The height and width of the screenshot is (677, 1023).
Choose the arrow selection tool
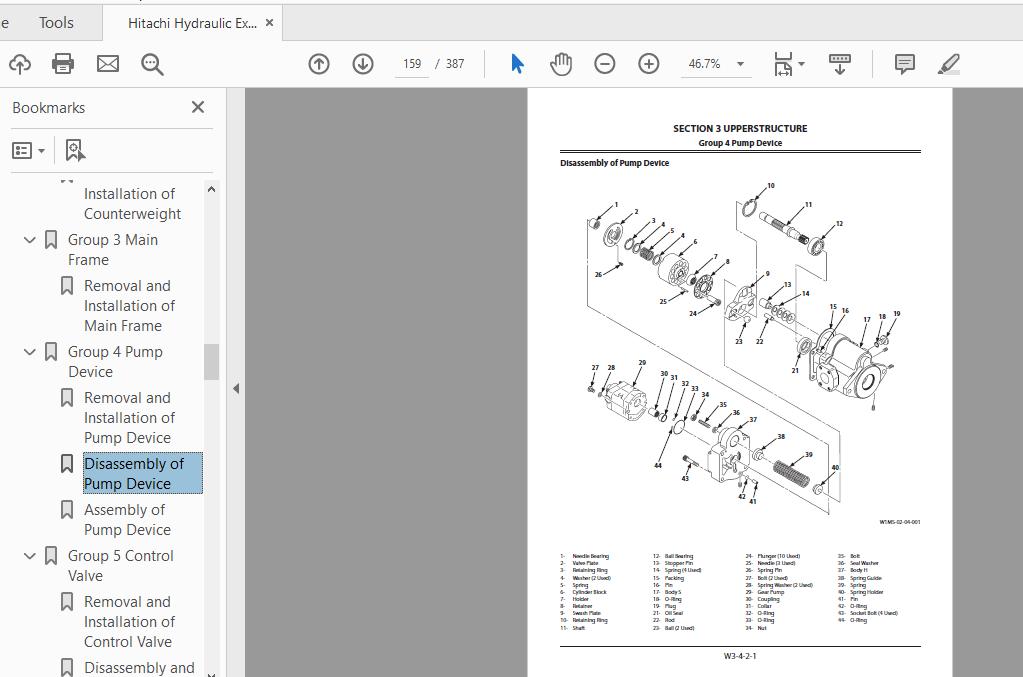pyautogui.click(x=517, y=64)
